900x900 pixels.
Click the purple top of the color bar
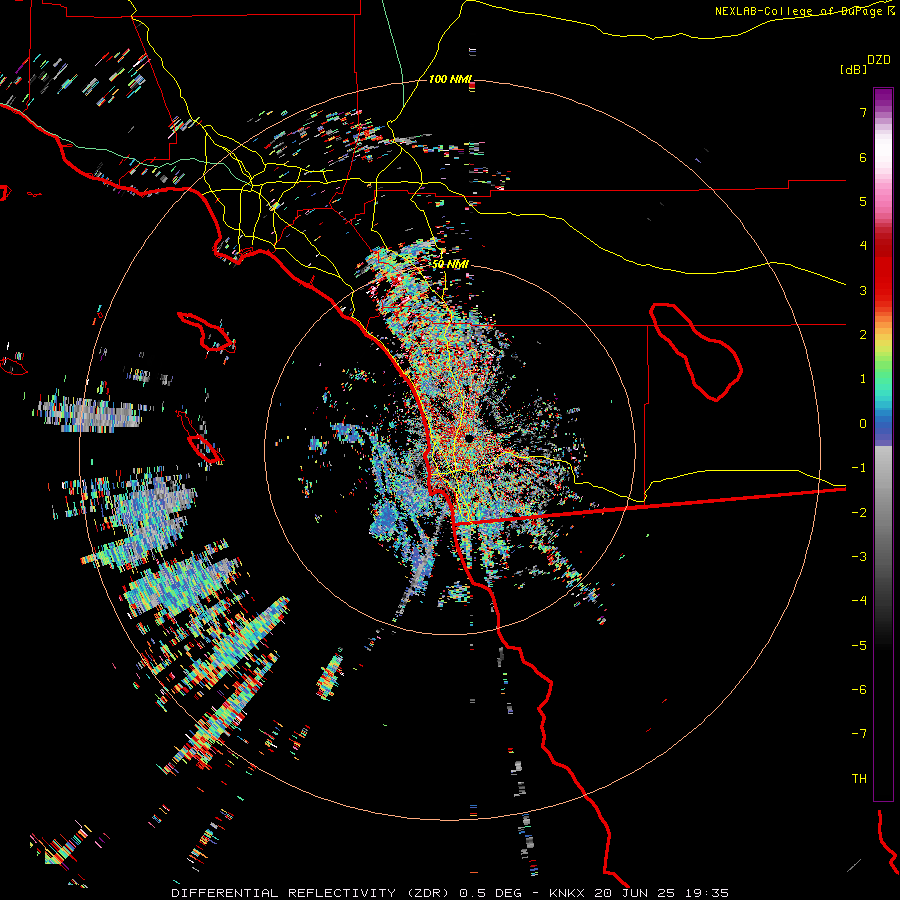tap(883, 99)
